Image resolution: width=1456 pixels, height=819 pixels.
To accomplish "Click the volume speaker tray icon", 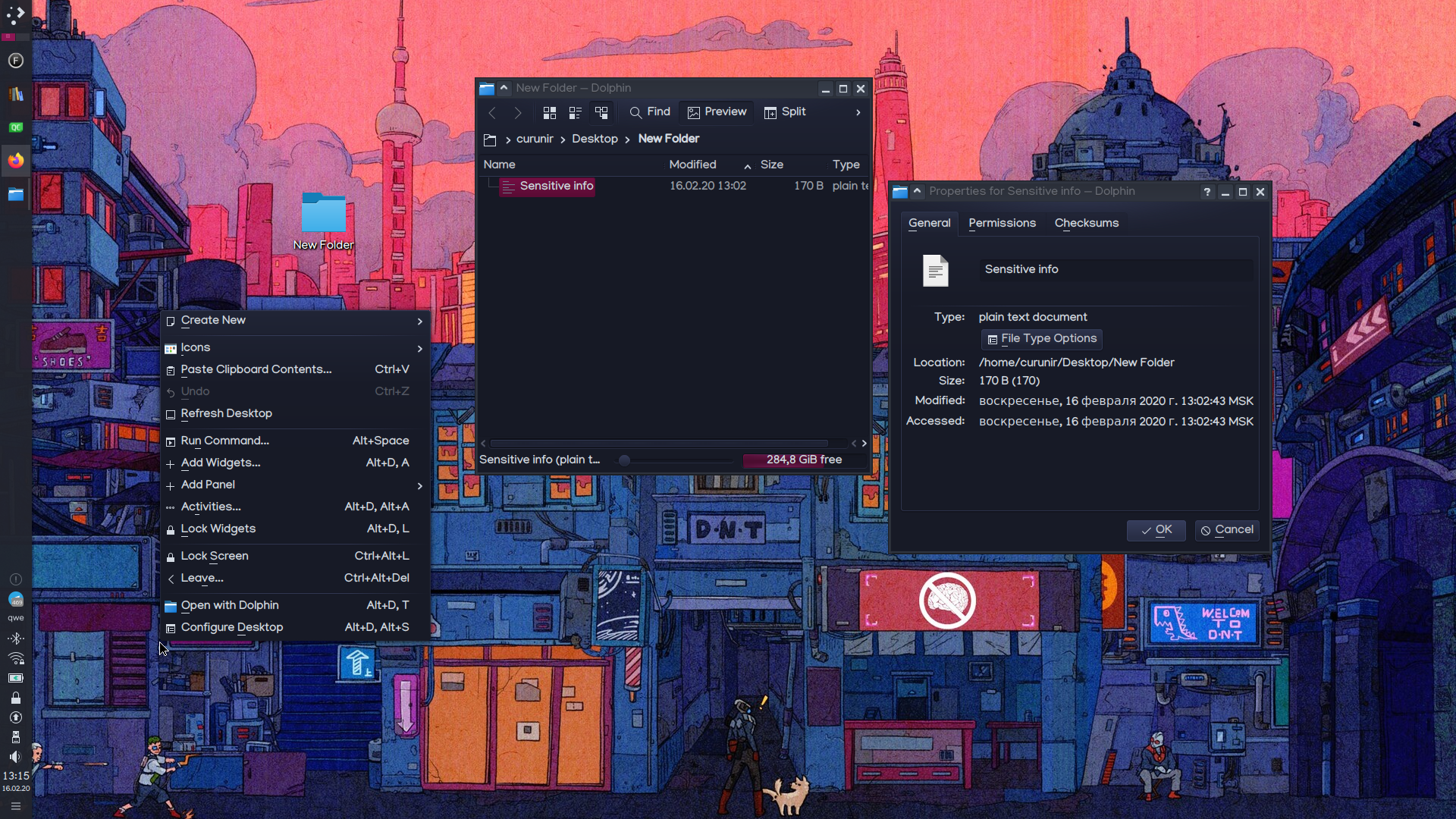I will [x=16, y=757].
